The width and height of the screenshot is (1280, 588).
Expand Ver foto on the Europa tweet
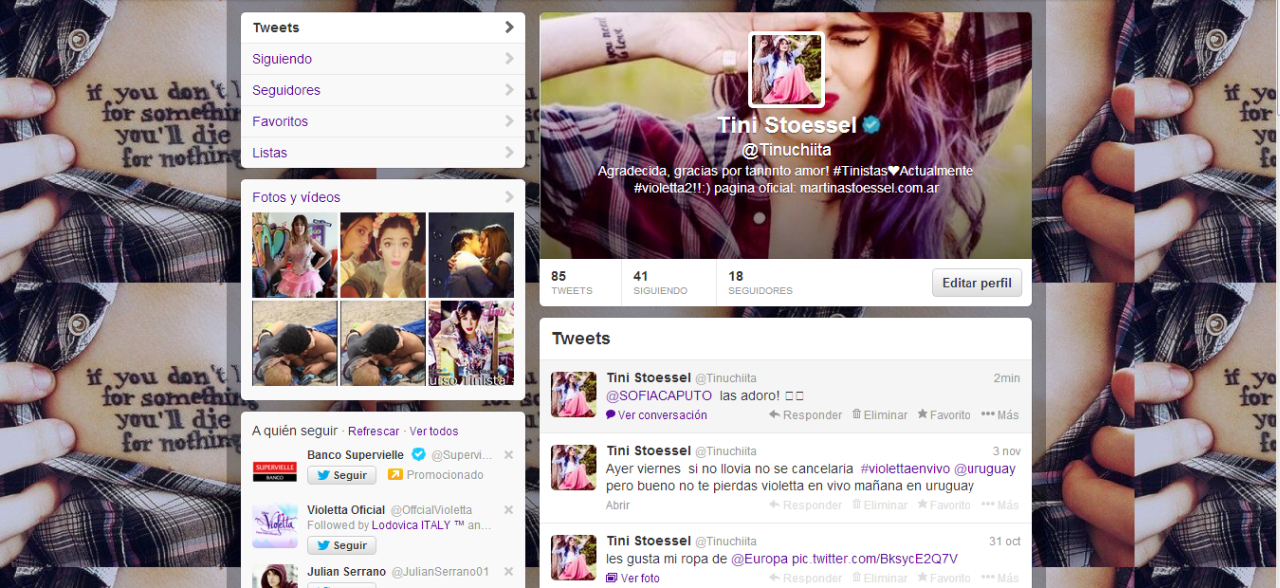click(633, 578)
